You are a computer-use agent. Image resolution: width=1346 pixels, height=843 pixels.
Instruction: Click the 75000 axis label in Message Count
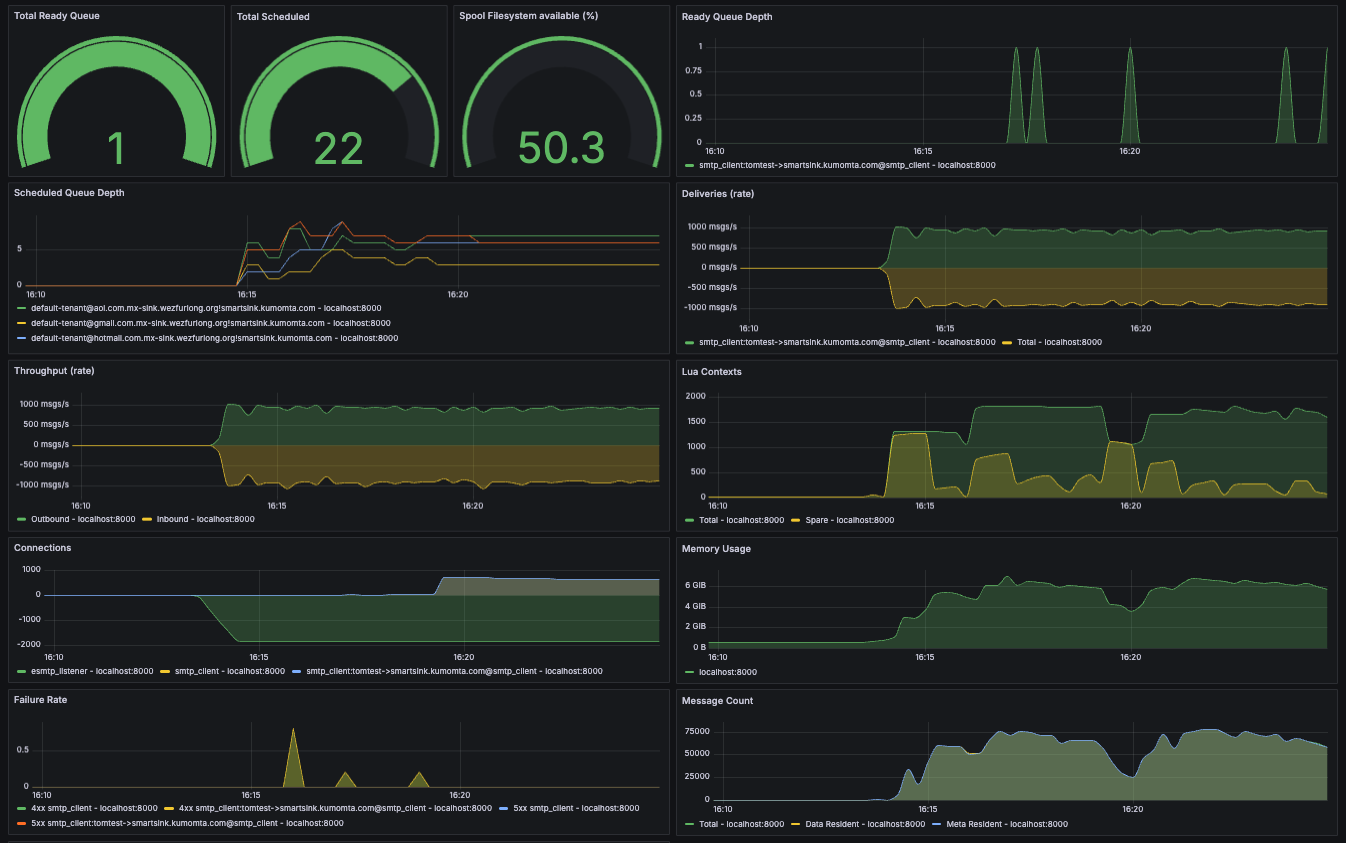pyautogui.click(x=697, y=731)
